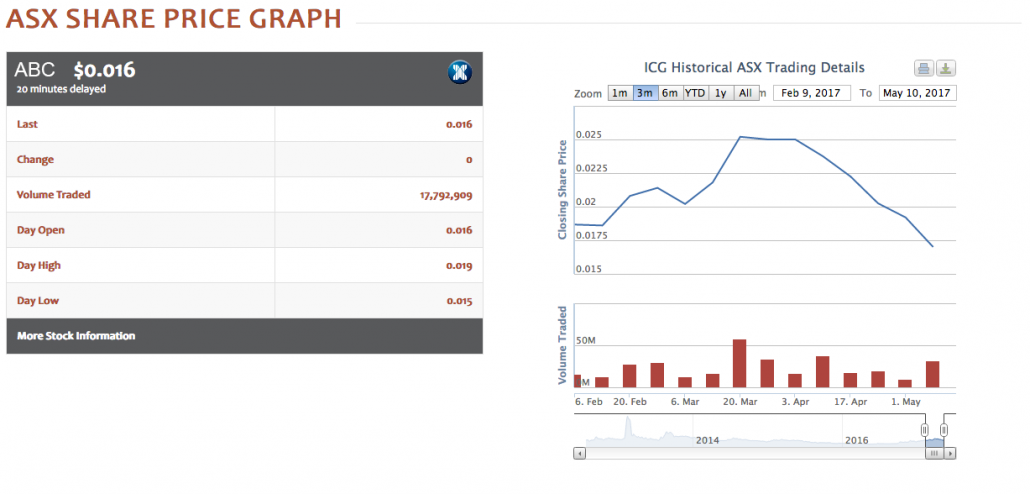Edit the Feb 9, 2017 start date field

tap(812, 93)
